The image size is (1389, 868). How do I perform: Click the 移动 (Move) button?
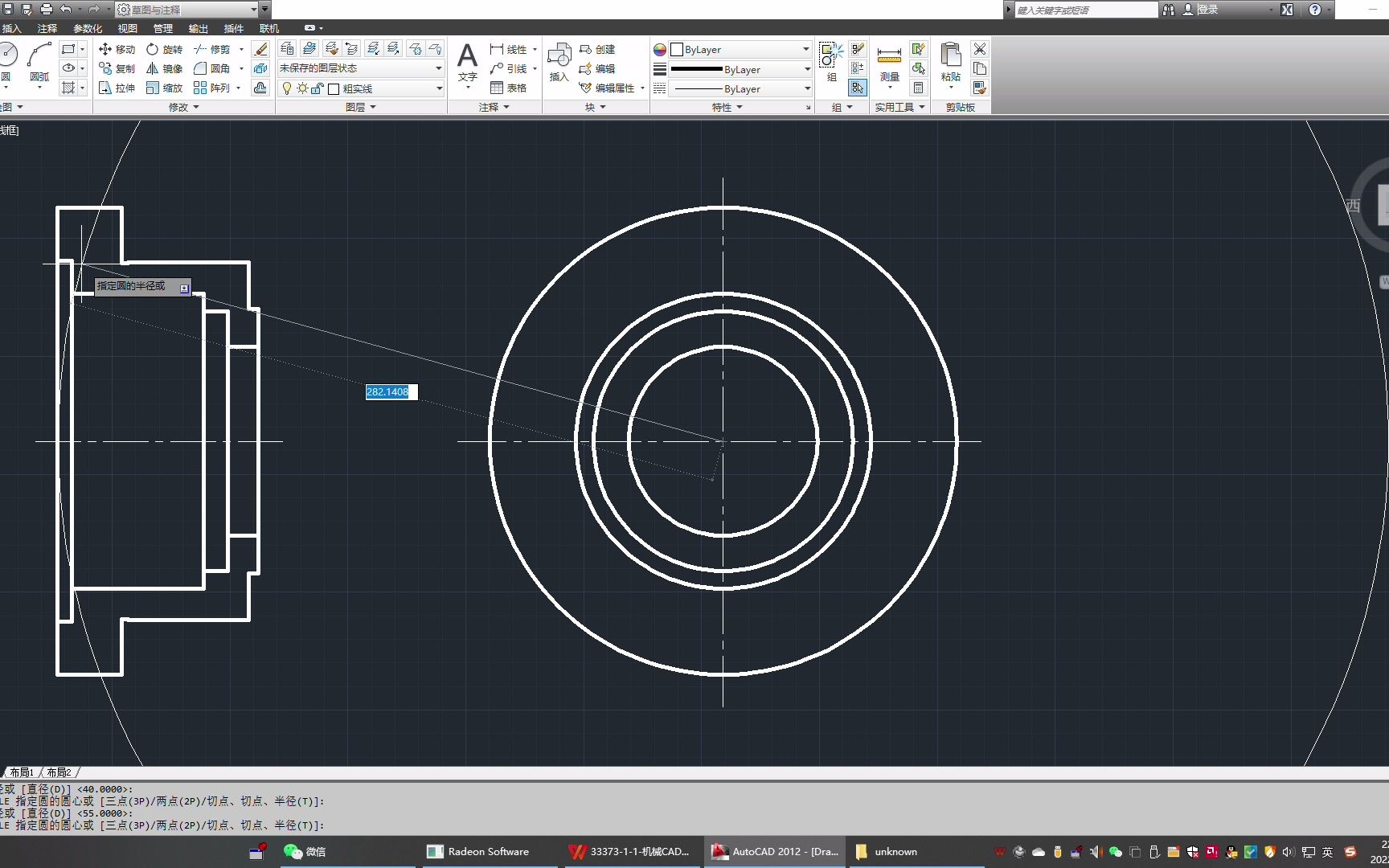click(x=117, y=49)
